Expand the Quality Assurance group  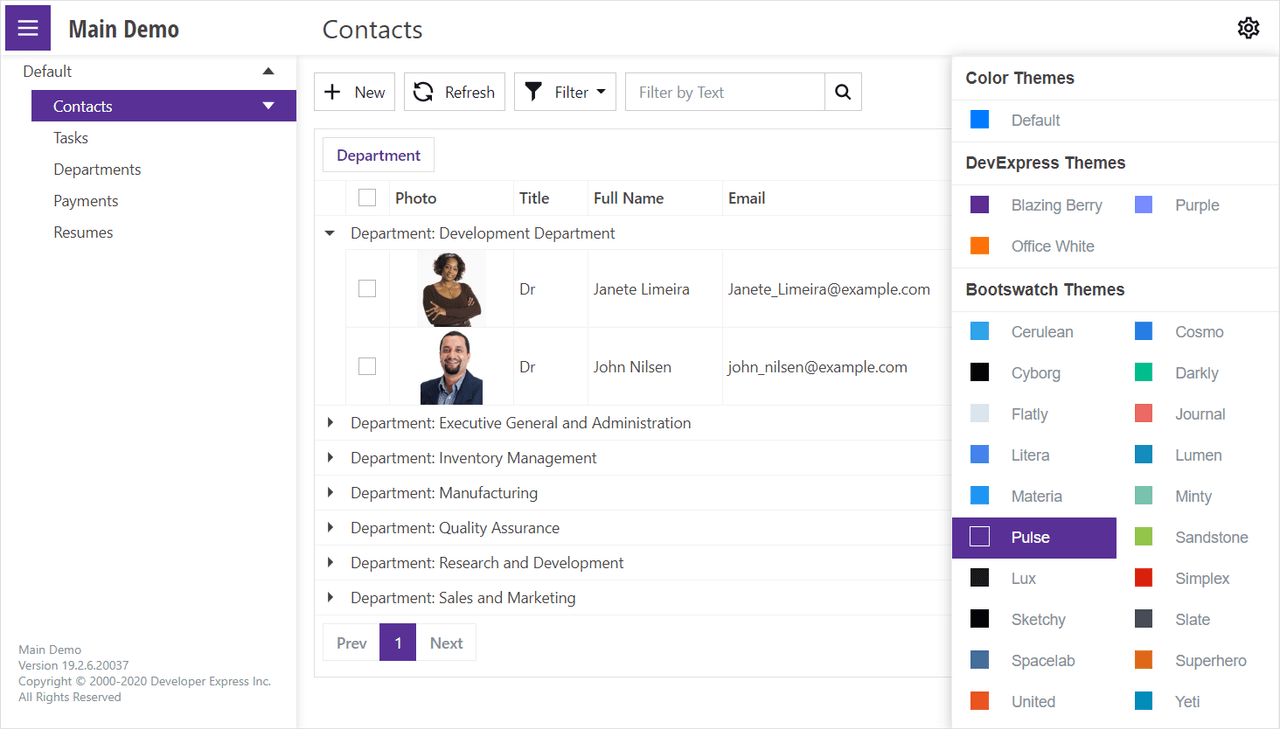[x=330, y=528]
